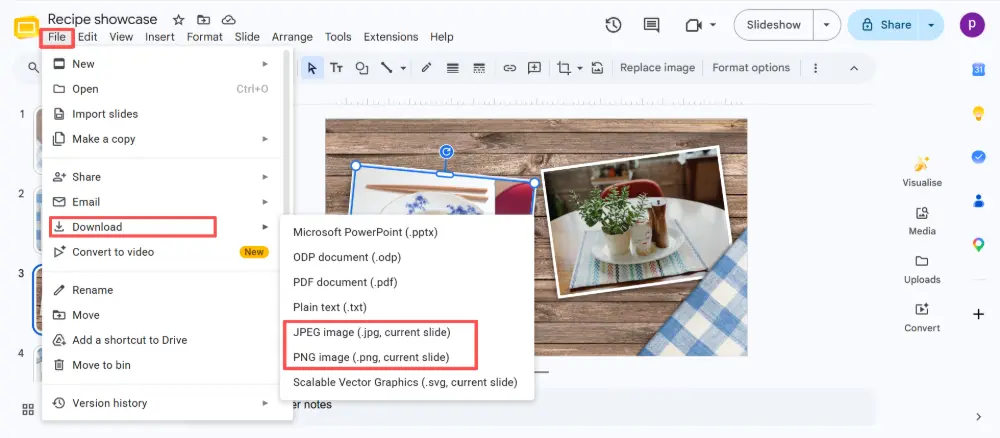Click the Google Slides logo
Viewport: 1000px width, 438px height.
[x=26, y=29]
